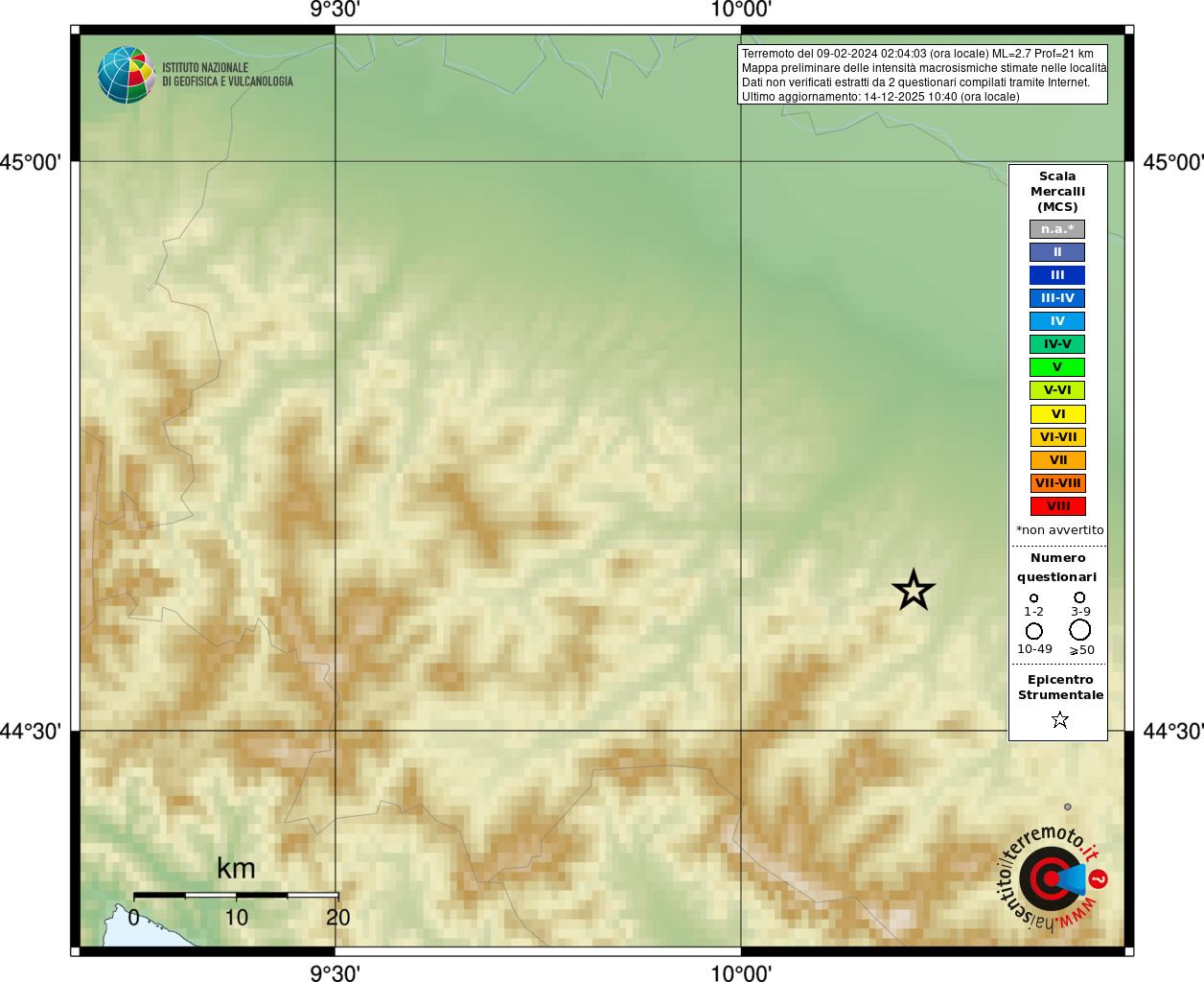Click the 'Dati non verificati' line
This screenshot has width=1204, height=982.
[x=915, y=82]
